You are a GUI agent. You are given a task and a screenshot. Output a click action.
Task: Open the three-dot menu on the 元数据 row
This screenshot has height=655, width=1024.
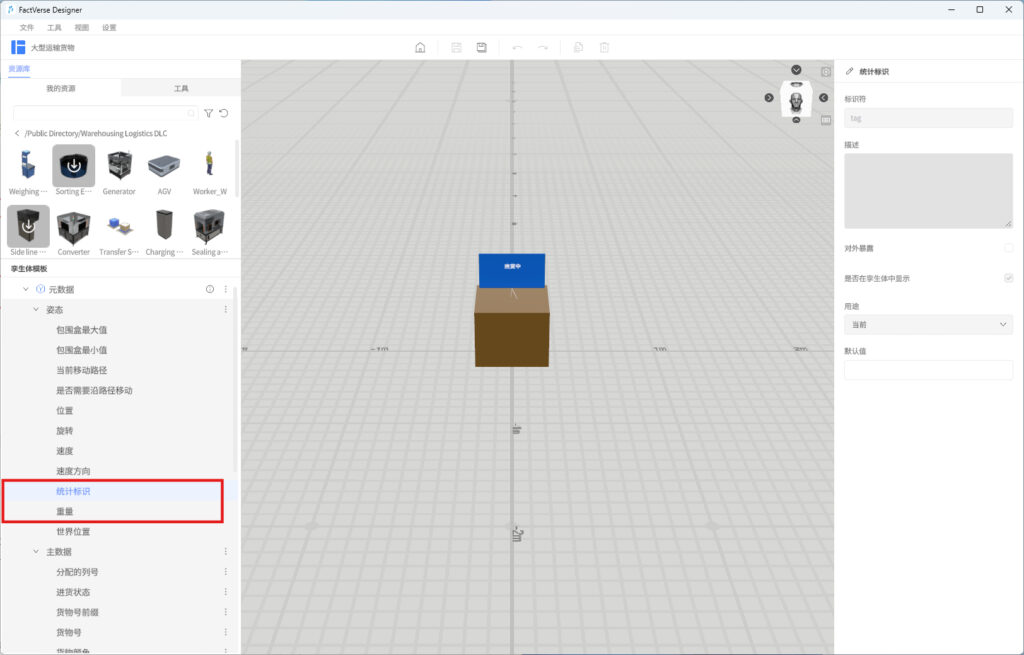coord(226,289)
